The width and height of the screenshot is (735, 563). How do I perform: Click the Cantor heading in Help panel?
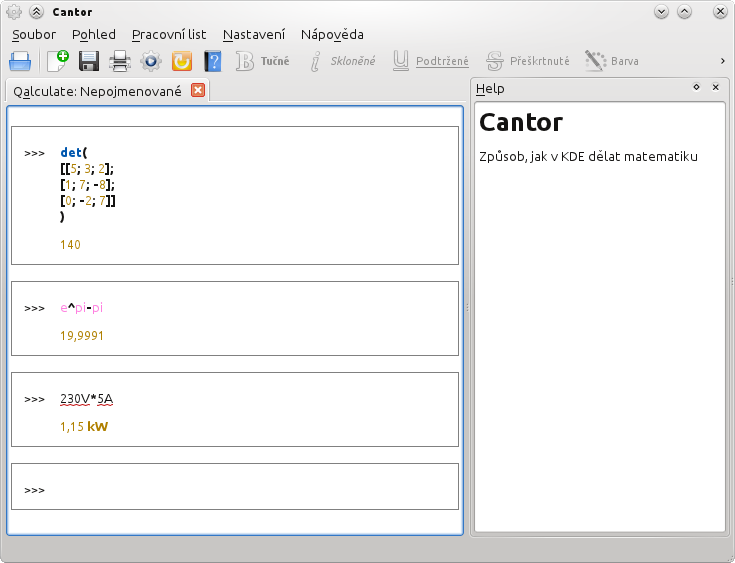(x=521, y=123)
